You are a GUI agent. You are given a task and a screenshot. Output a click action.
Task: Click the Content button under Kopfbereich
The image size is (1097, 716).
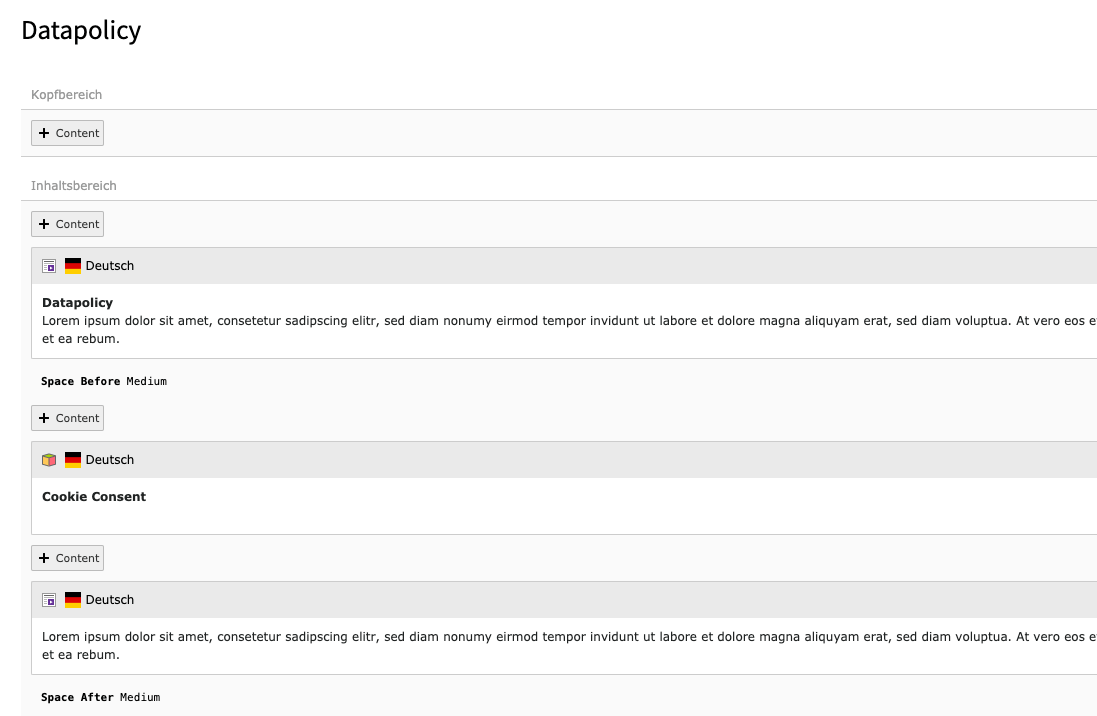(67, 133)
